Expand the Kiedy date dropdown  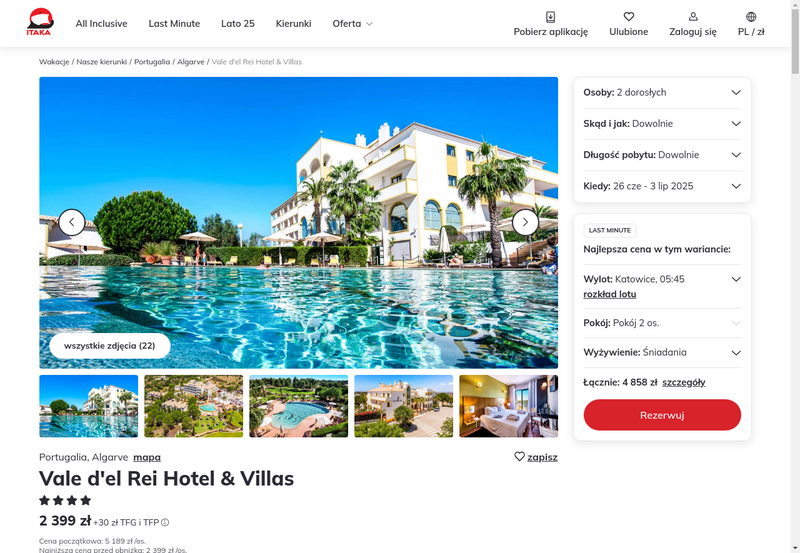pos(662,186)
